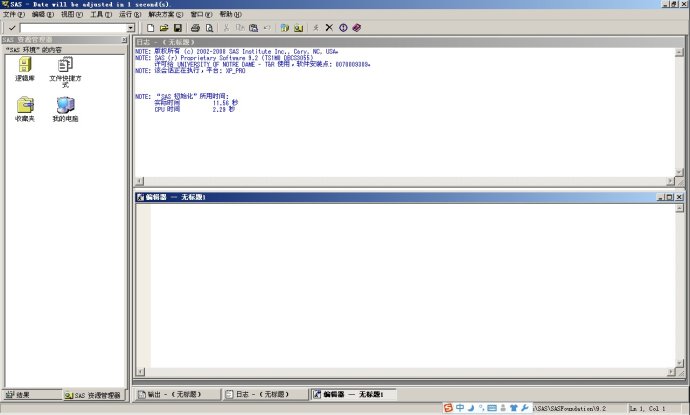Toggle the IME punctuation mode icon
This screenshot has width=690, height=415.
pyautogui.click(x=481, y=408)
